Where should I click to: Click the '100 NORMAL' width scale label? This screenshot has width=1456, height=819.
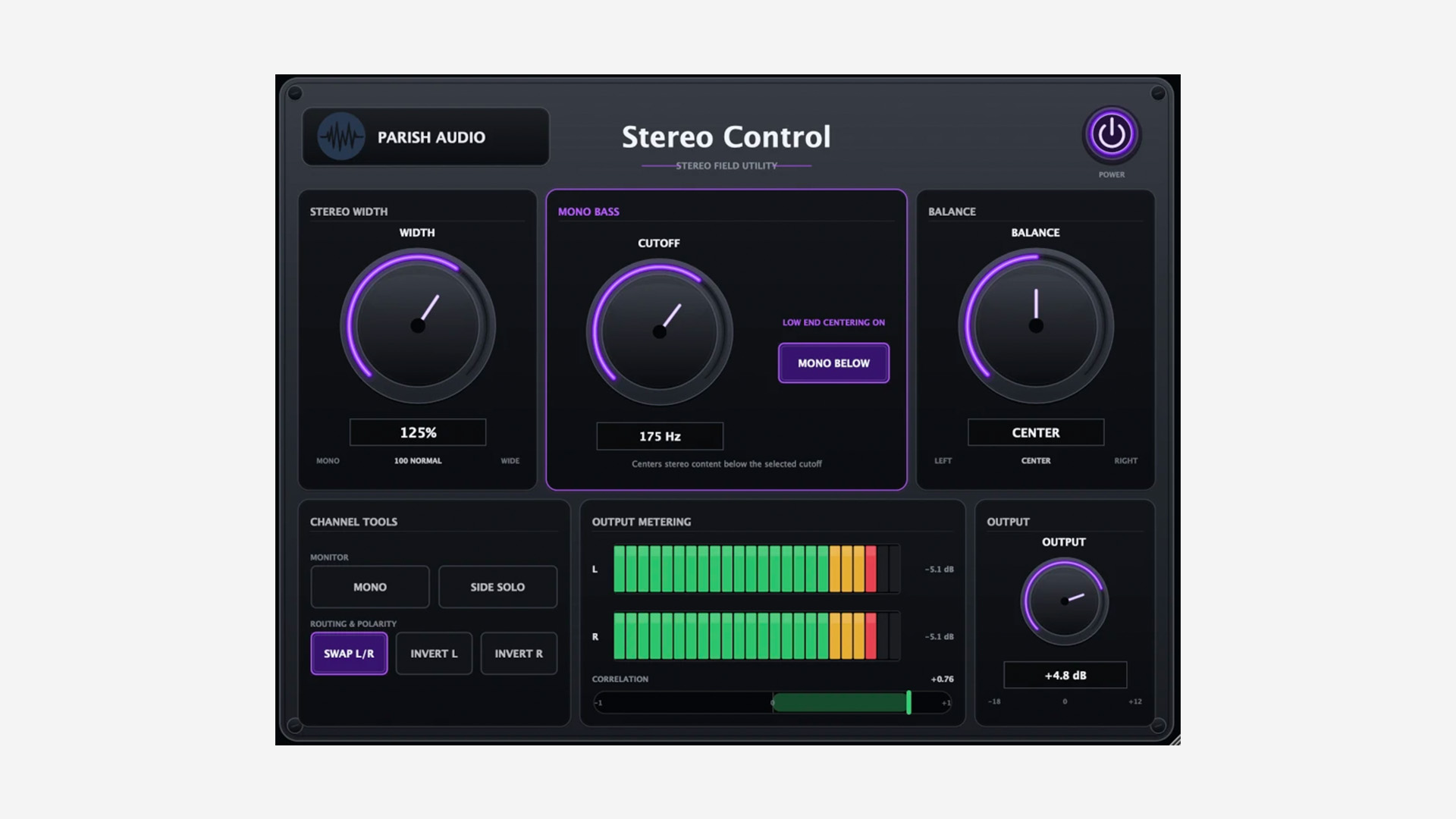point(418,460)
